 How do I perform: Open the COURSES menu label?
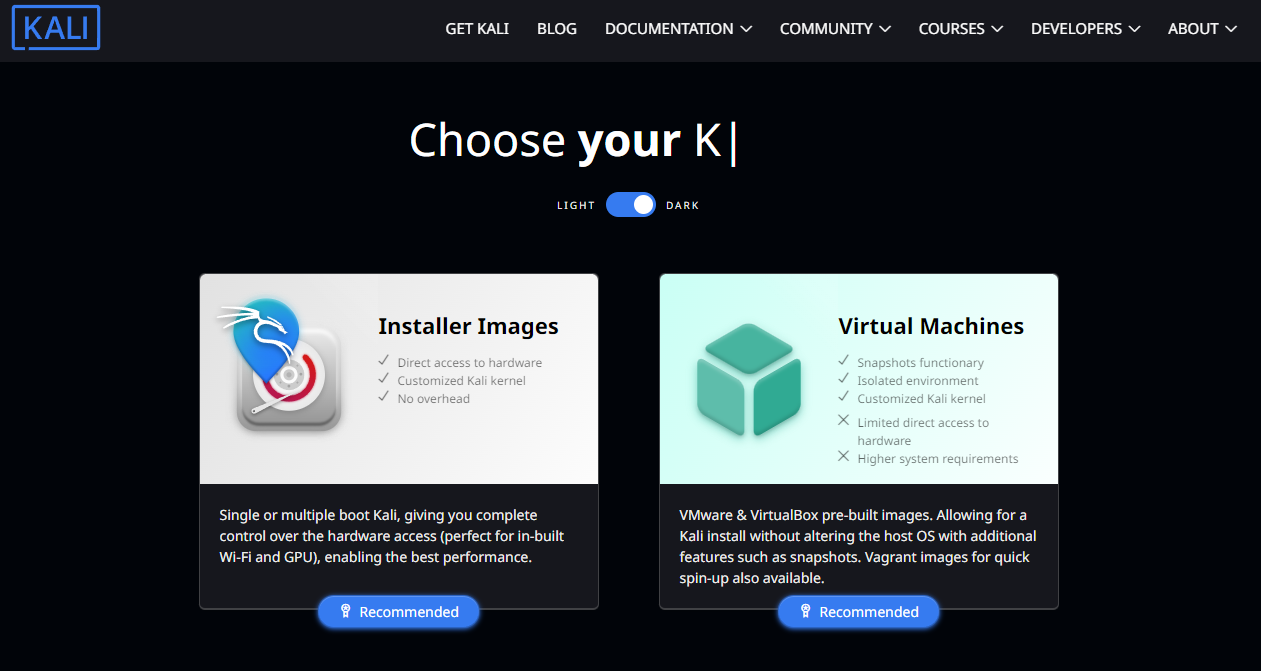click(x=952, y=29)
